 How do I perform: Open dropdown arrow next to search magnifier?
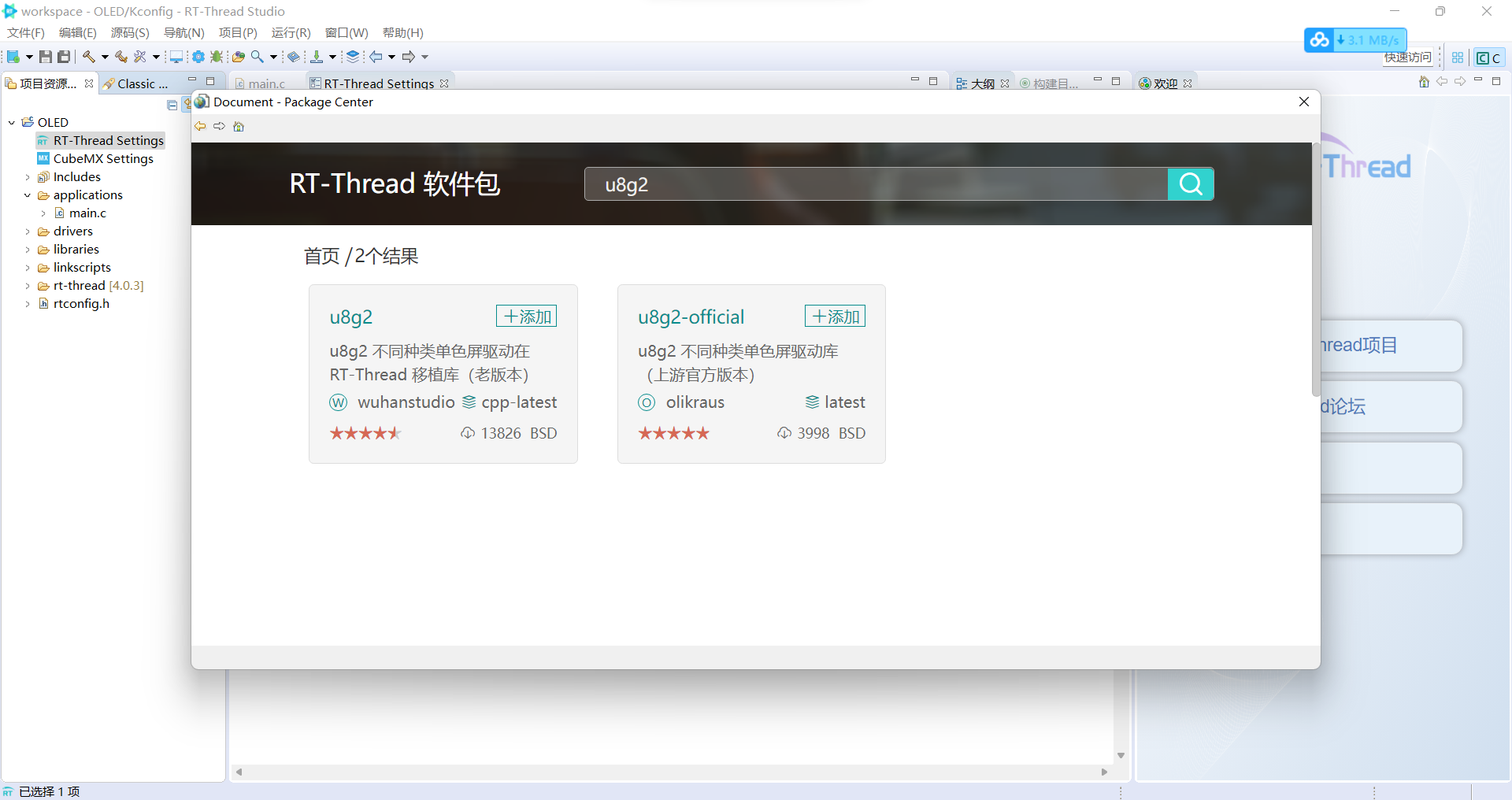tap(273, 57)
